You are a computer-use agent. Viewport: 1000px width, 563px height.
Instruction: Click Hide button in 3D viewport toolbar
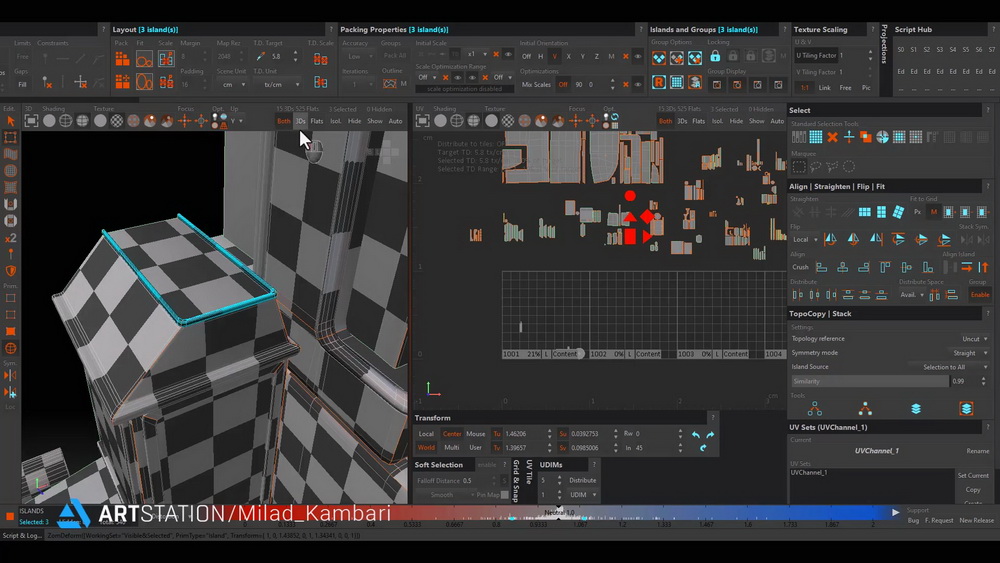[355, 121]
